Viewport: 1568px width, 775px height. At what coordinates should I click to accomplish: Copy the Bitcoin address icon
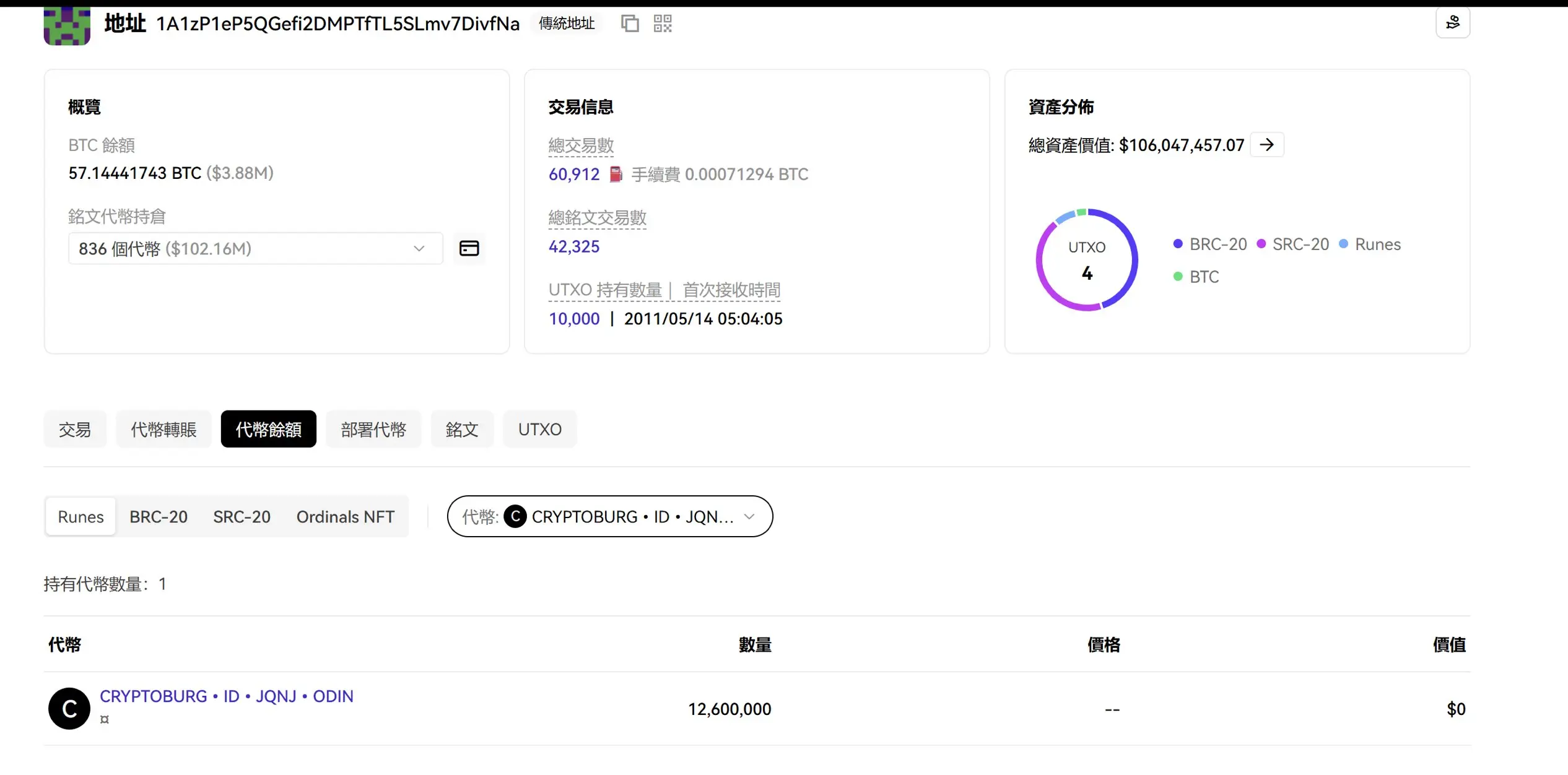click(630, 24)
